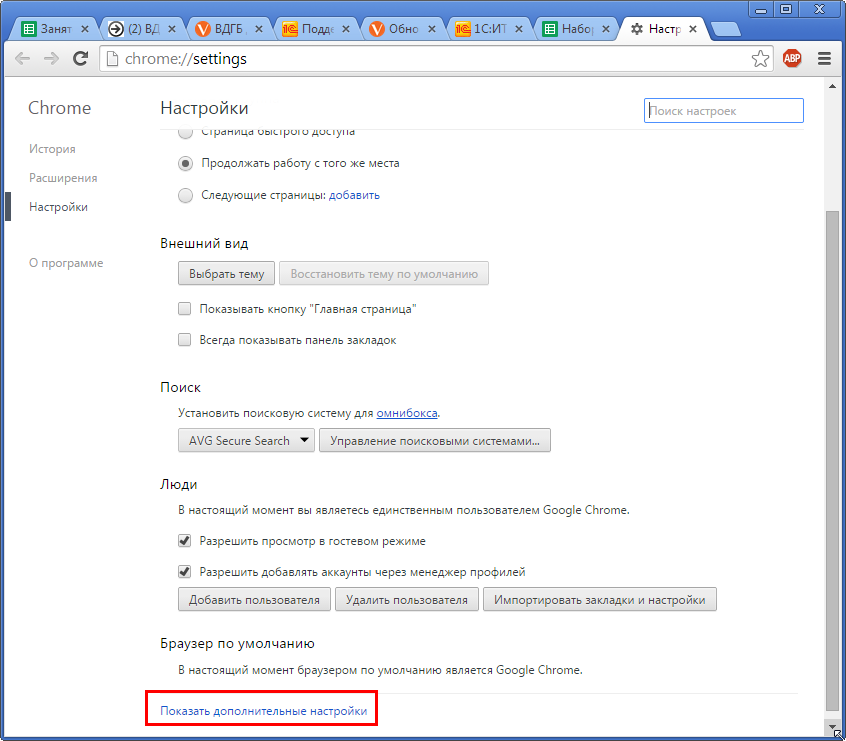This screenshot has width=846, height=741.
Task: Uncheck 'Разрешить просмотр в гостевом режиме'
Action: coord(185,541)
